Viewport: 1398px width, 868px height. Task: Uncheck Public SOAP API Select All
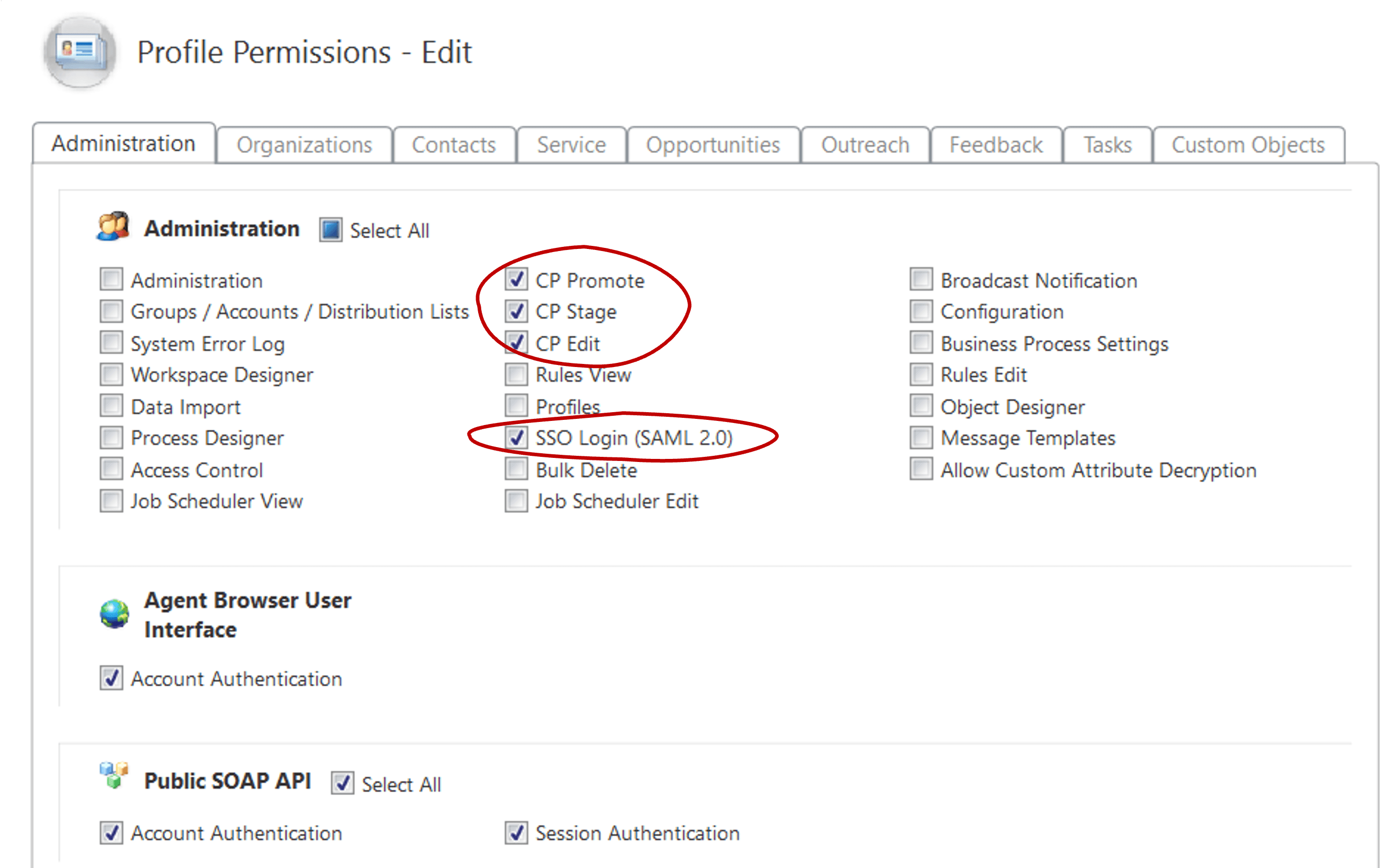click(x=343, y=783)
